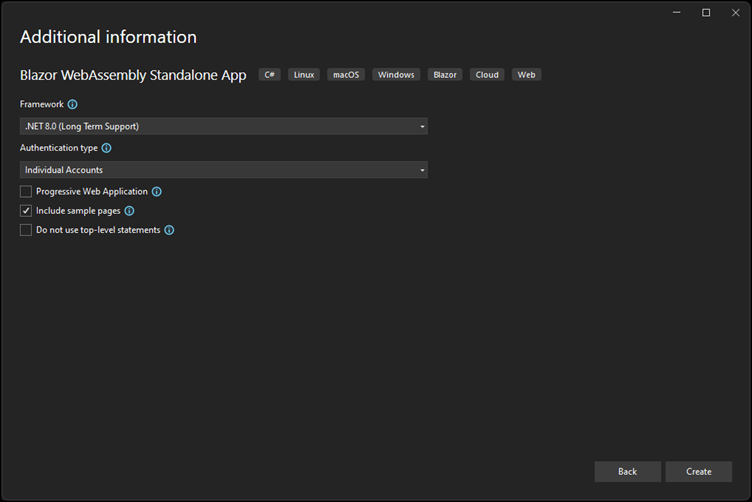The height and width of the screenshot is (502, 752).
Task: Enable the Progressive Web Application checkbox
Action: coord(26,191)
